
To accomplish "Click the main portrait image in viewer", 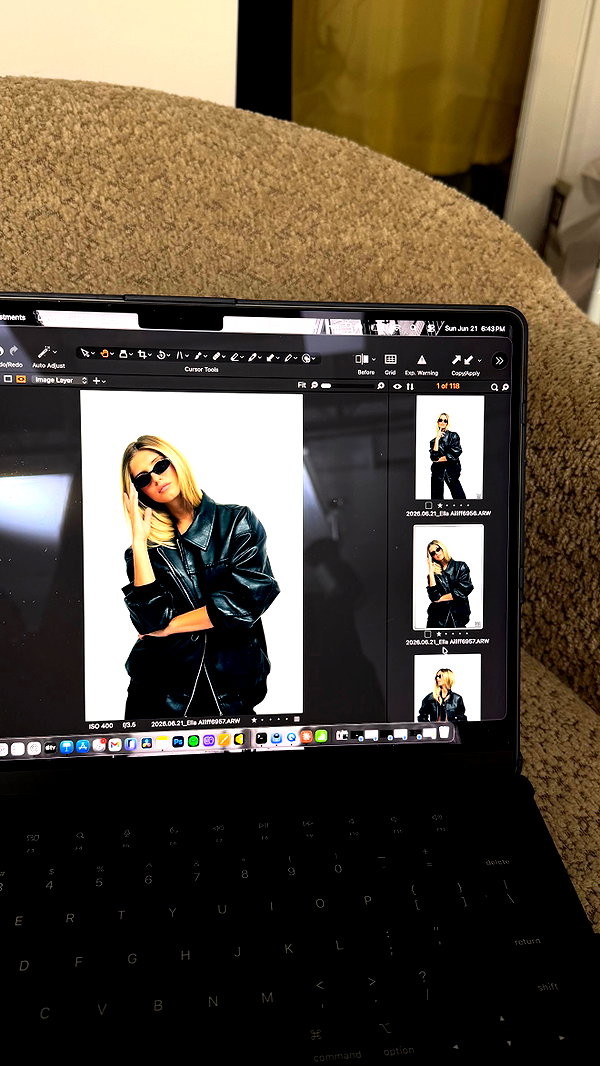I will tap(192, 555).
